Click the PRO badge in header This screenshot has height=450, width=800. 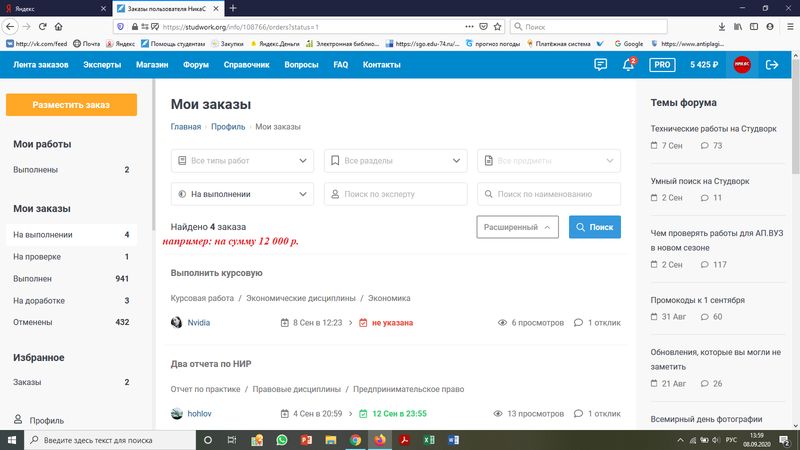tap(661, 64)
